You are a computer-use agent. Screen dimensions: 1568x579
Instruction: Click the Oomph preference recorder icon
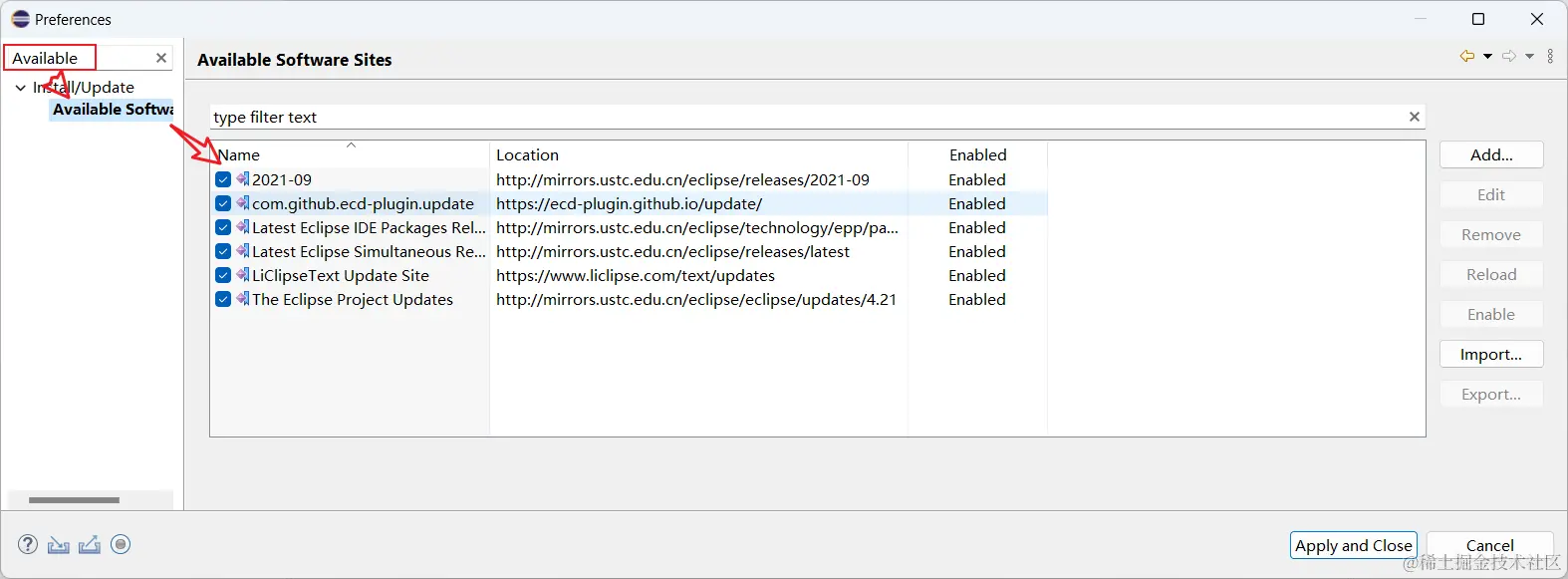(x=121, y=544)
